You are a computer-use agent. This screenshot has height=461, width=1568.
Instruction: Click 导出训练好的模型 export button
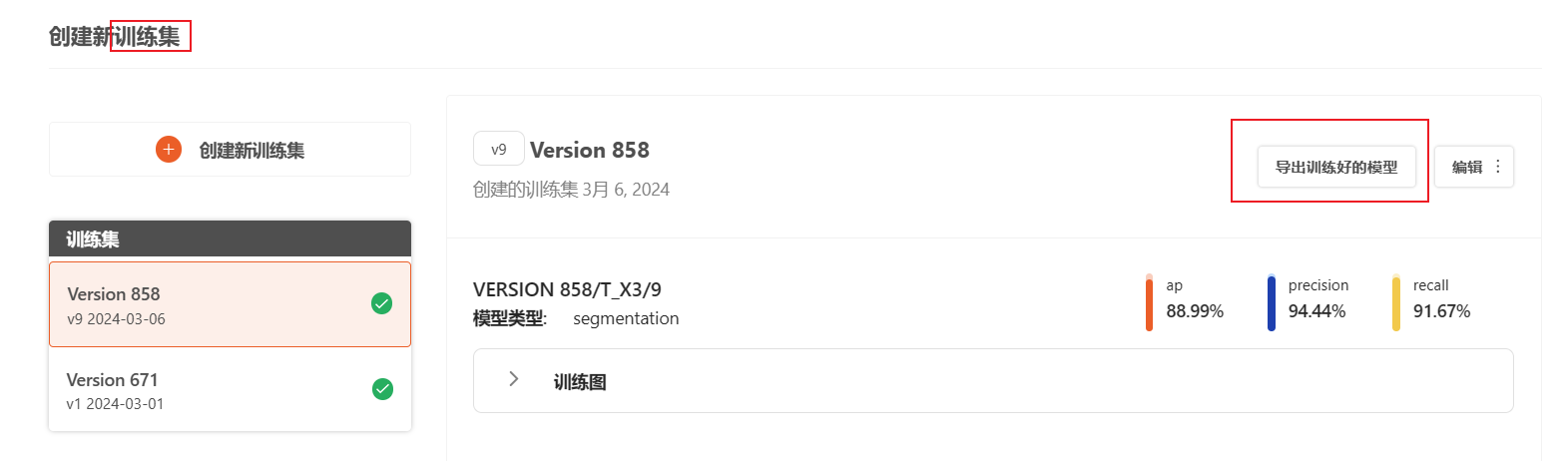tap(1336, 167)
